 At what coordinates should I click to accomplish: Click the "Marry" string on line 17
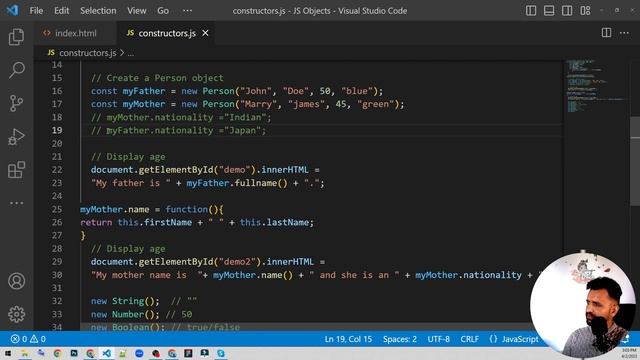coord(258,104)
